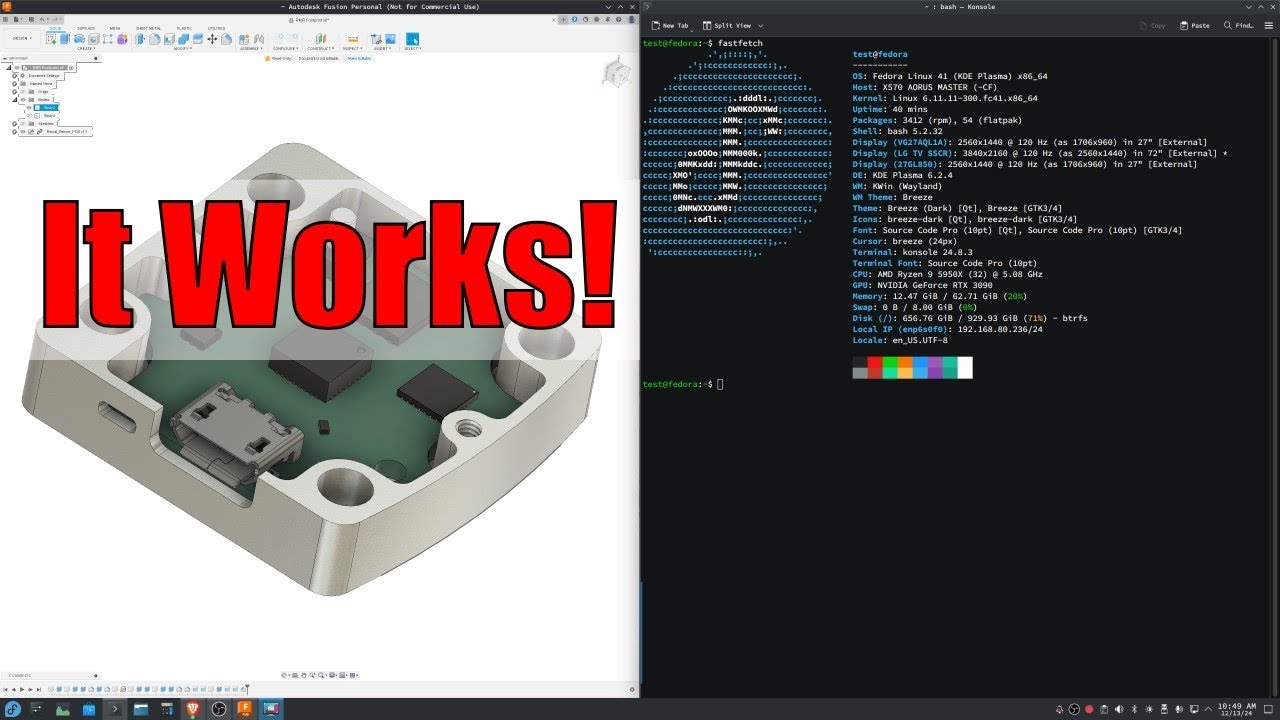Viewport: 1280px width, 720px height.
Task: Switch to the SOLID tab
Action: pyautogui.click(x=55, y=28)
